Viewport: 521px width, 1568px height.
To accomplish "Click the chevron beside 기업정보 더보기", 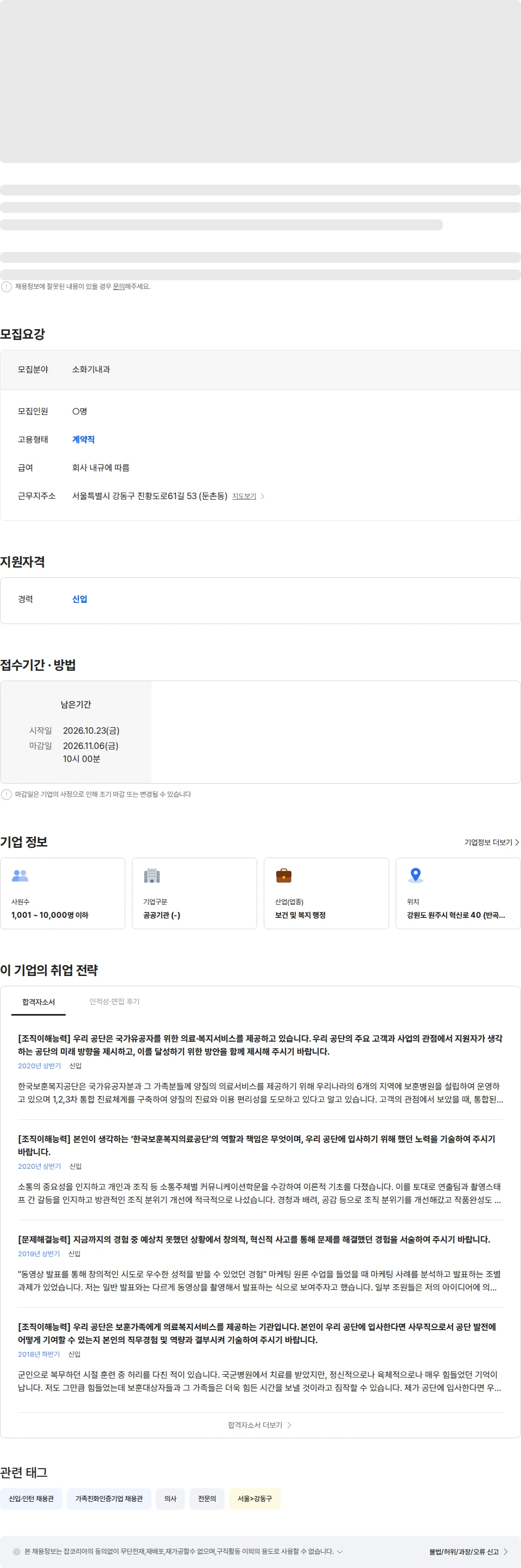I will tap(517, 842).
